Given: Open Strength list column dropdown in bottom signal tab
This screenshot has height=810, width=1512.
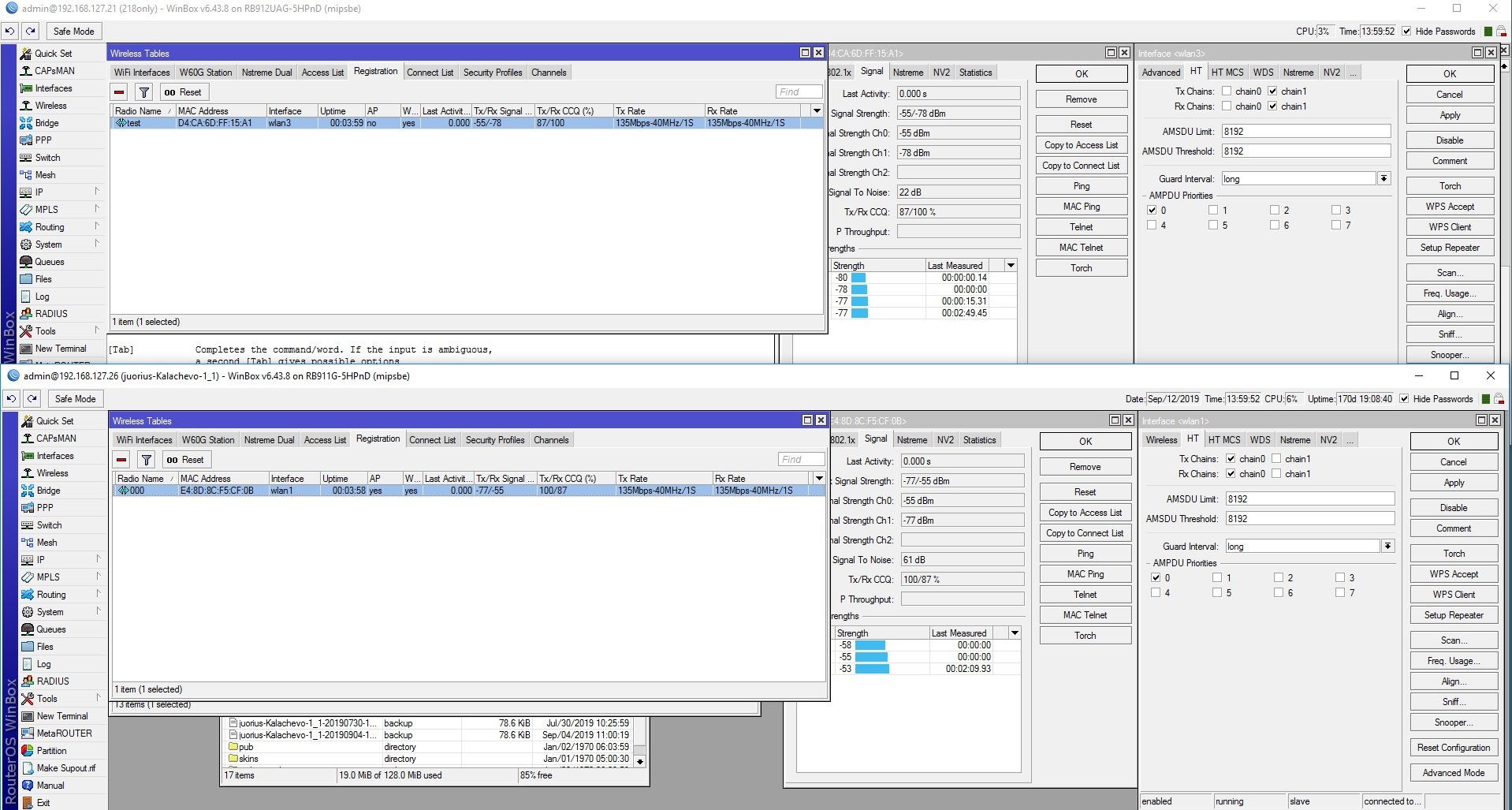Looking at the screenshot, I should [1015, 633].
